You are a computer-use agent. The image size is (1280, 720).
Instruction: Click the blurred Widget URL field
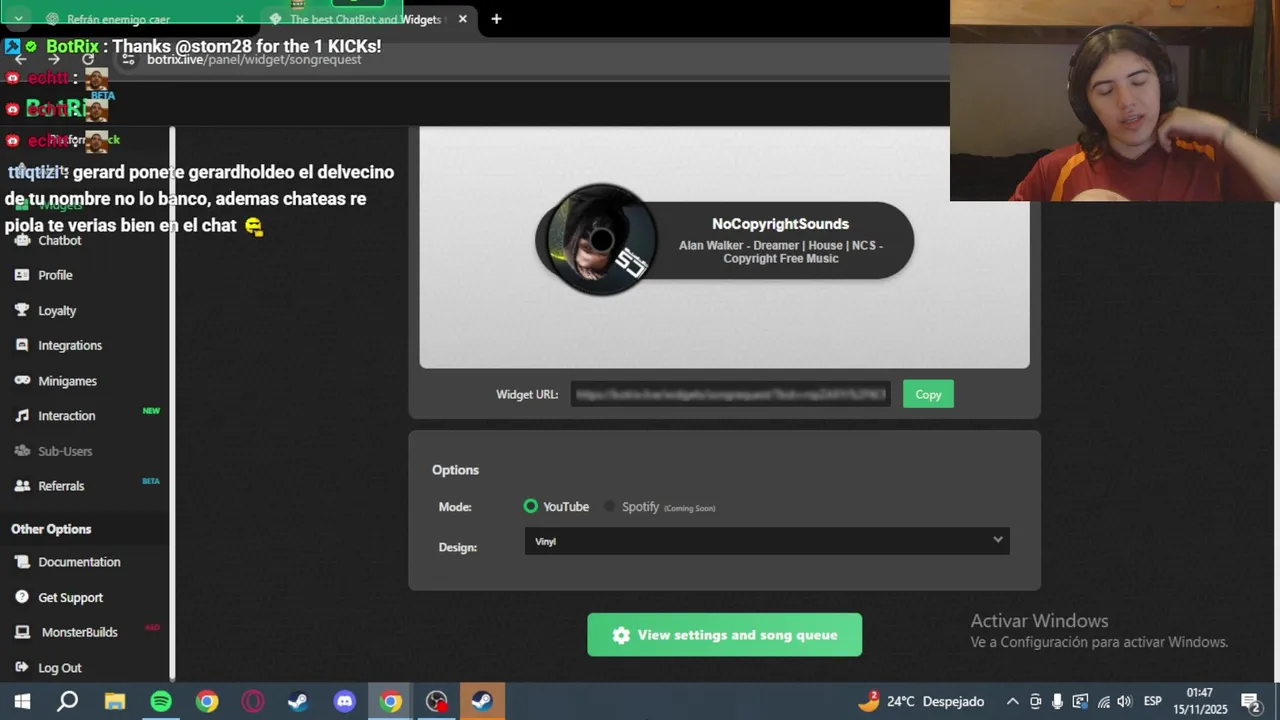731,394
